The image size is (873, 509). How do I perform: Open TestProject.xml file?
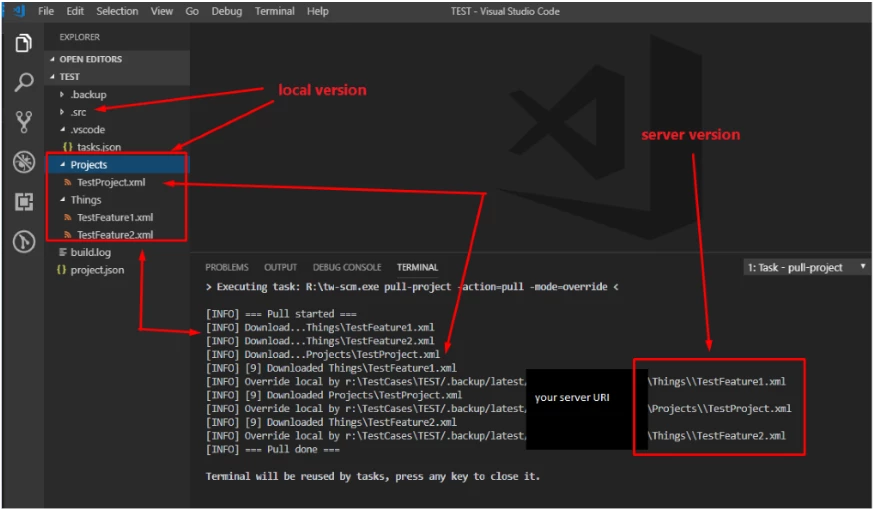pyautogui.click(x=111, y=182)
